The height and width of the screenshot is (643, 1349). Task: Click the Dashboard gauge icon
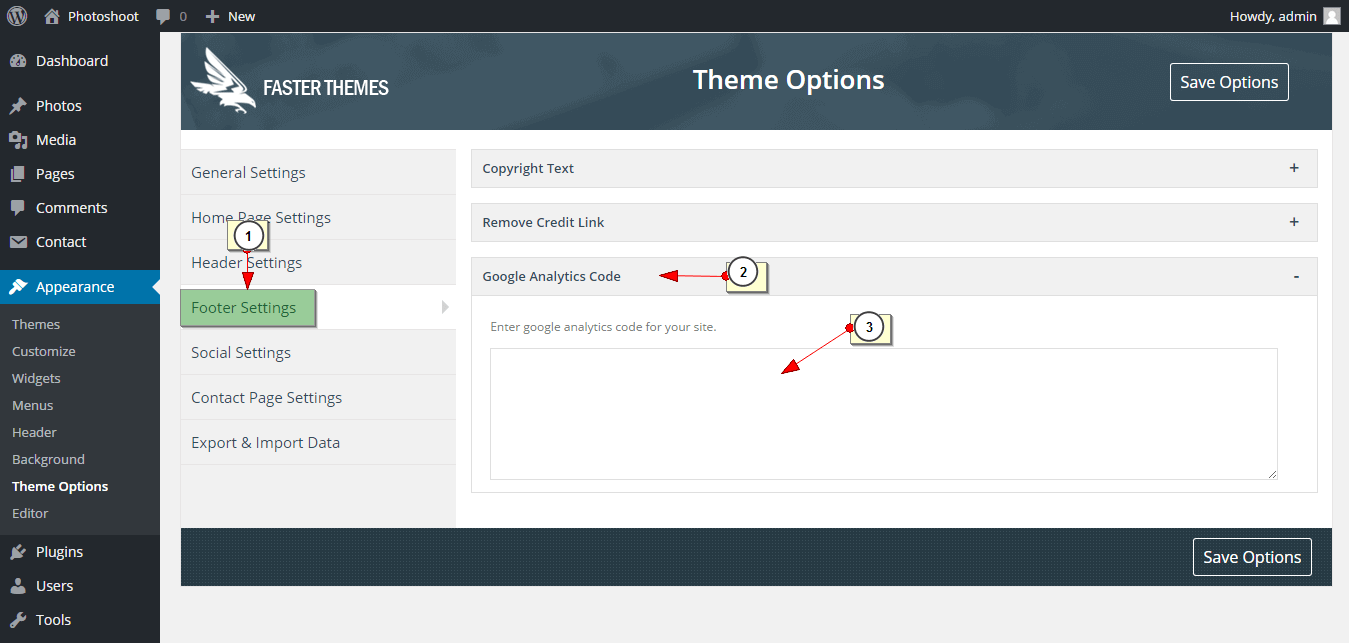click(18, 61)
